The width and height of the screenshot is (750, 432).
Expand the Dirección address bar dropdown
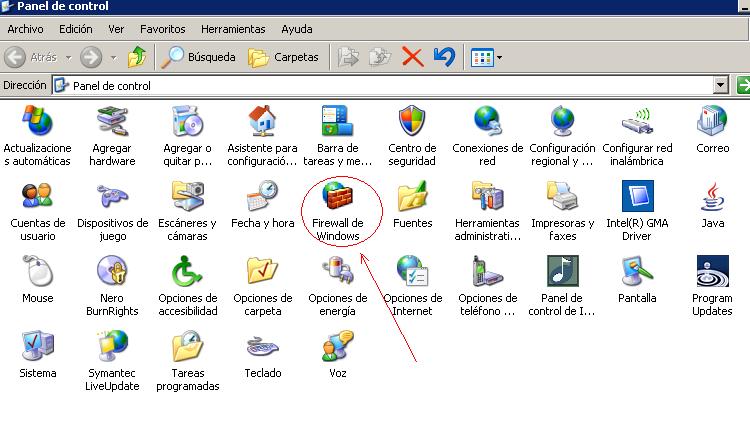click(720, 86)
